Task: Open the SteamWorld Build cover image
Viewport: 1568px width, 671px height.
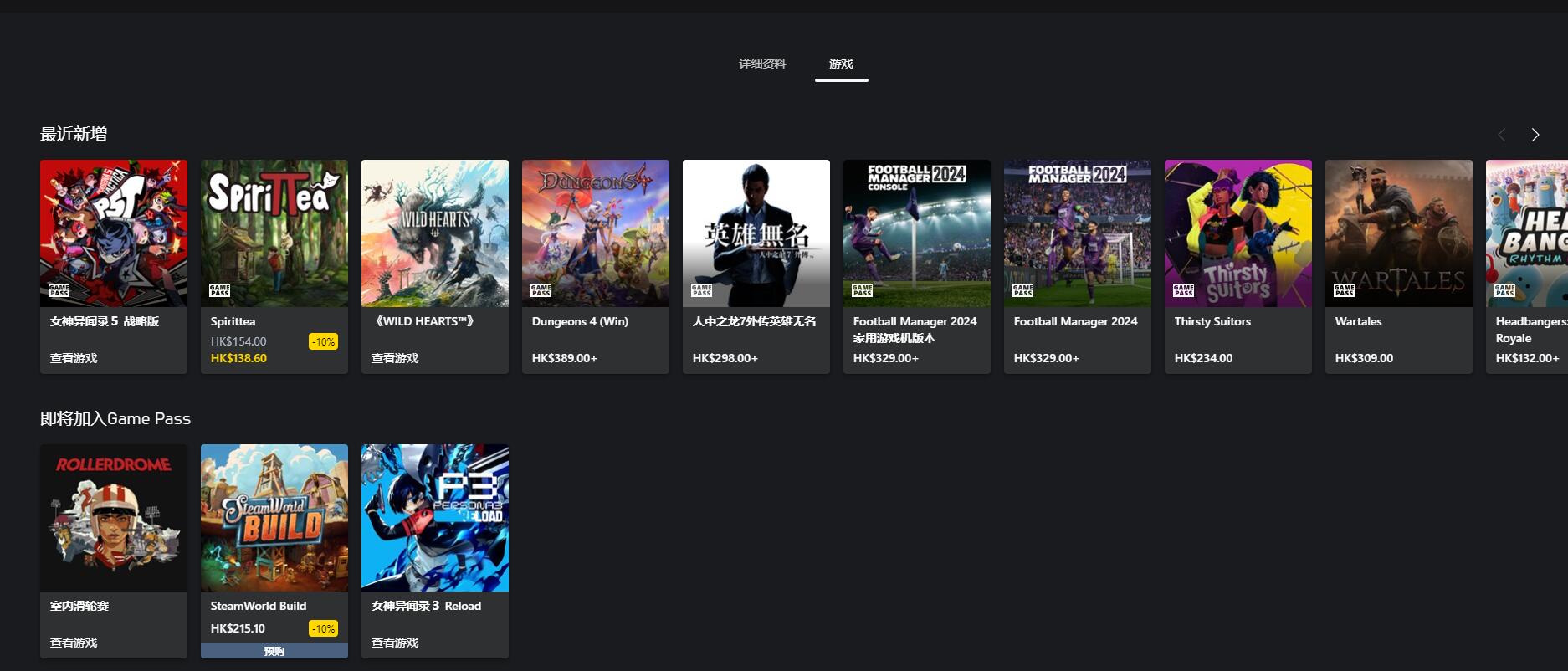Action: coord(274,518)
